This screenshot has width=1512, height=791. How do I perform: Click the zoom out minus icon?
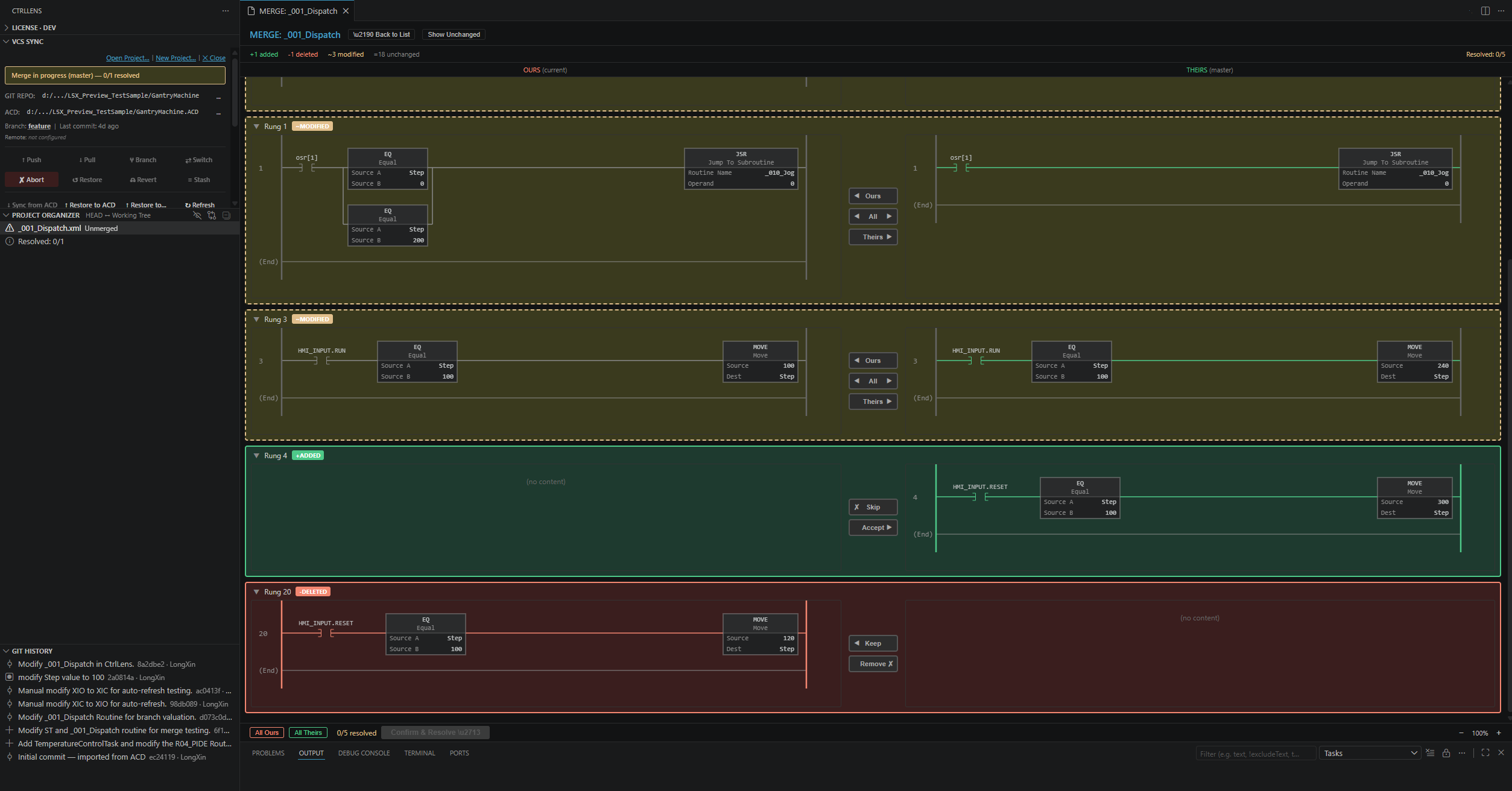1461,733
